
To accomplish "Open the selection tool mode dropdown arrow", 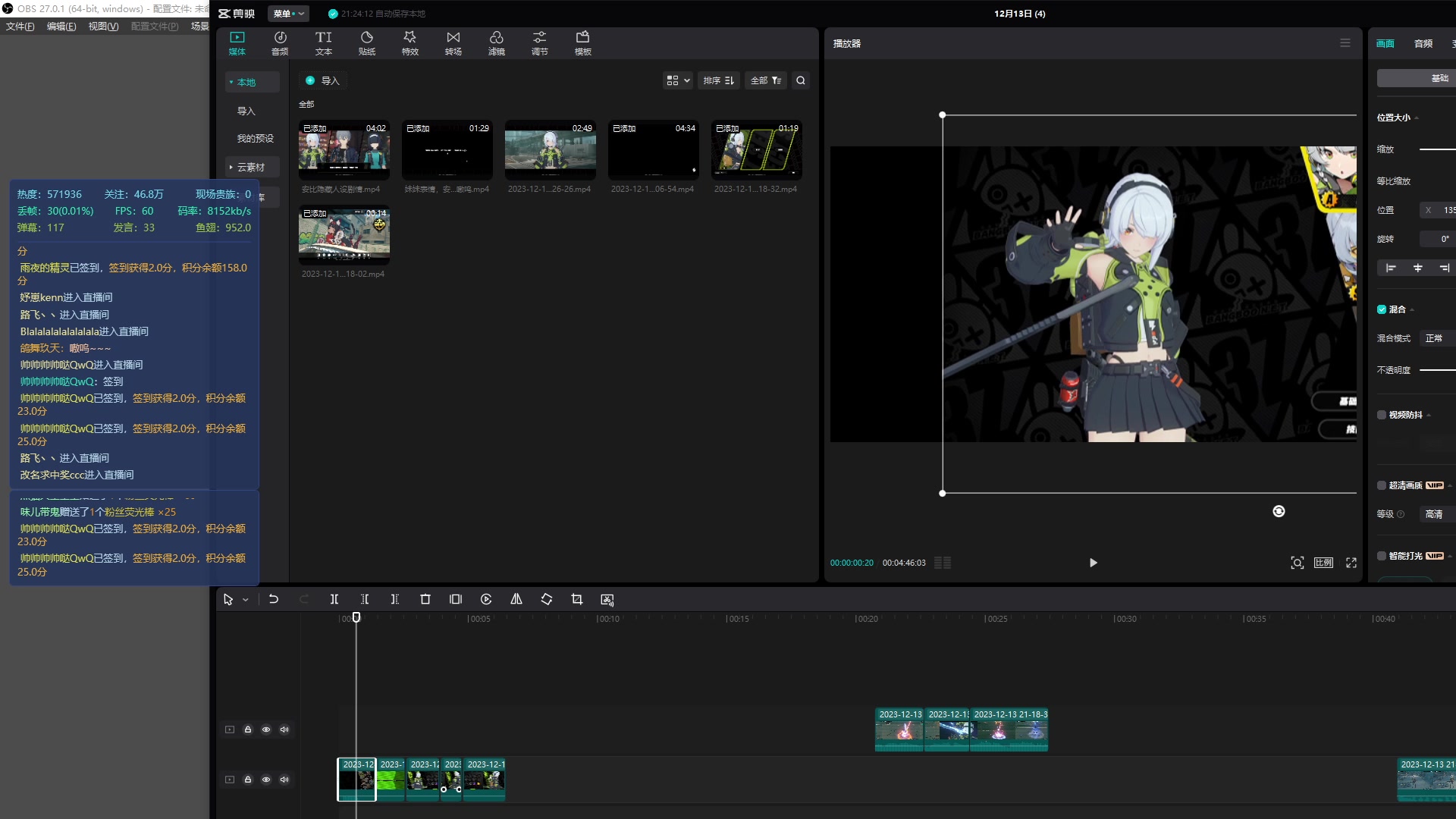I will tap(246, 600).
